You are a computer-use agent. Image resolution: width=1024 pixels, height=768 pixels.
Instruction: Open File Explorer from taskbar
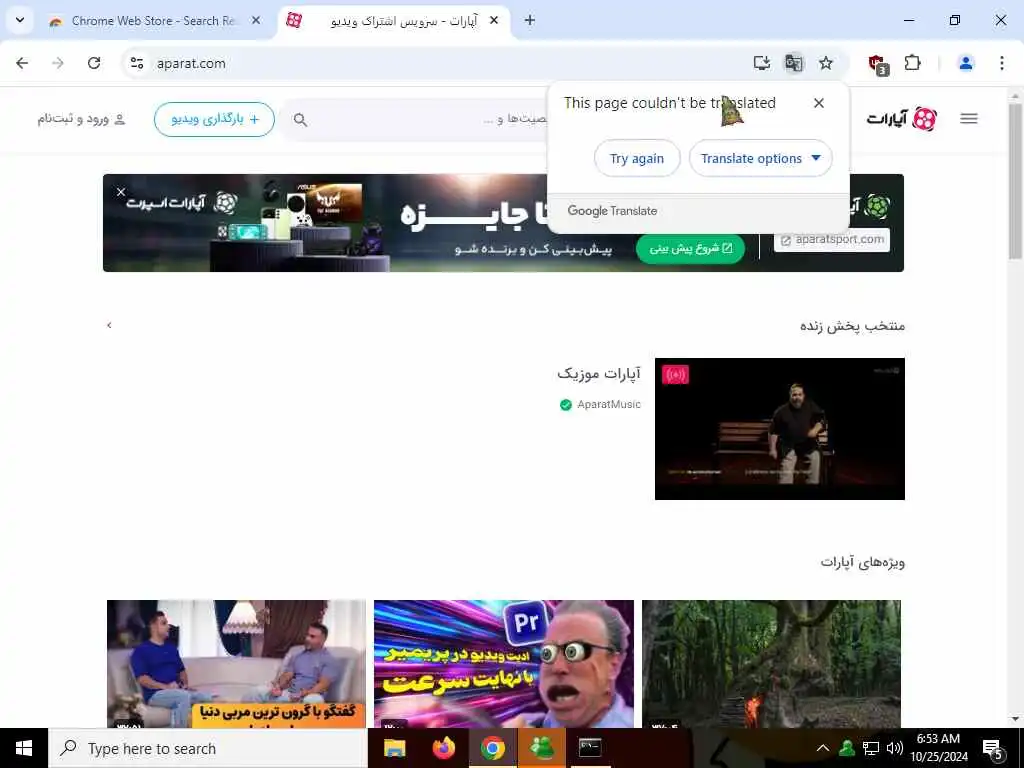(394, 748)
